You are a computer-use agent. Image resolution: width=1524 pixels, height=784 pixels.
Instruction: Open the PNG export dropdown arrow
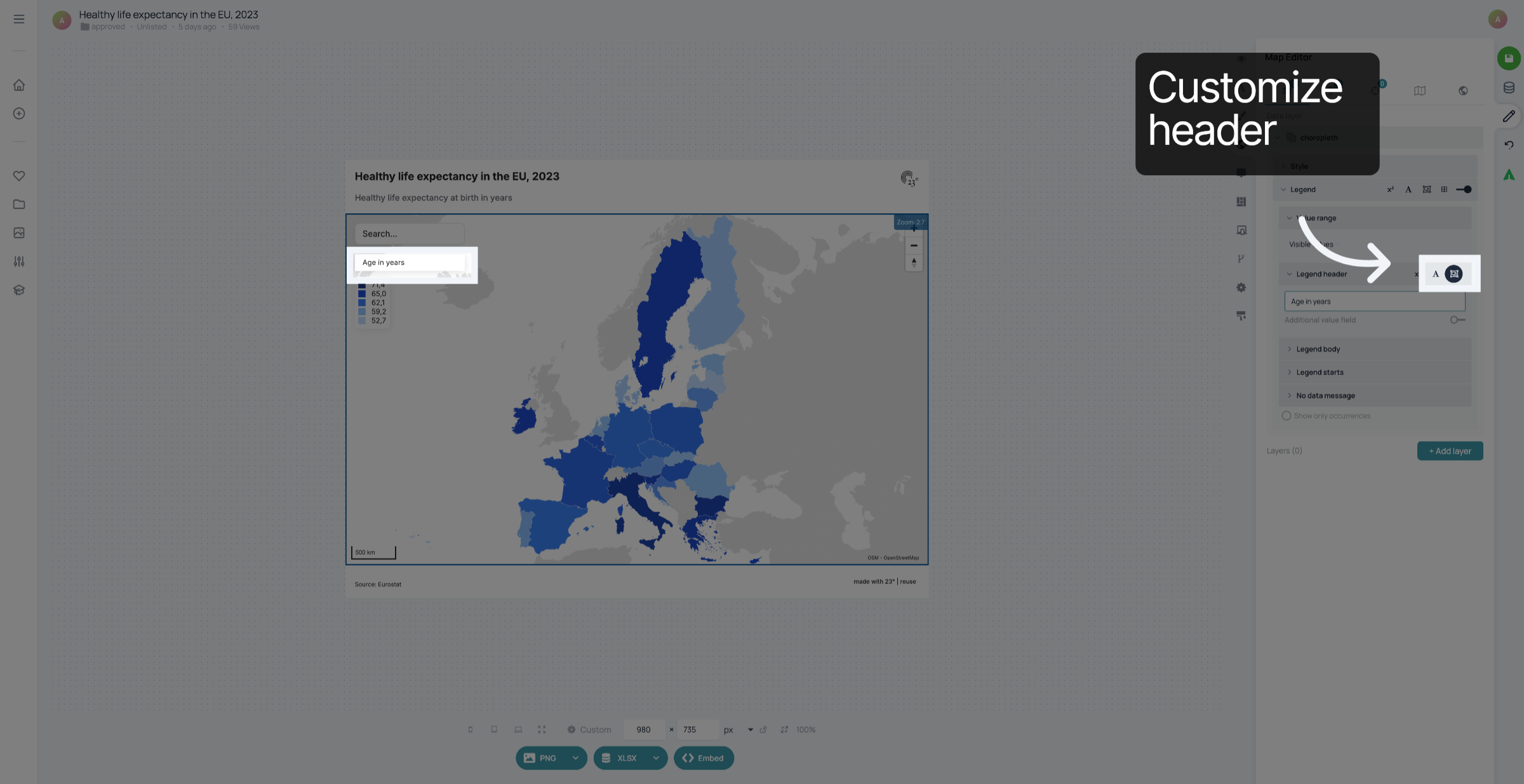(x=575, y=759)
